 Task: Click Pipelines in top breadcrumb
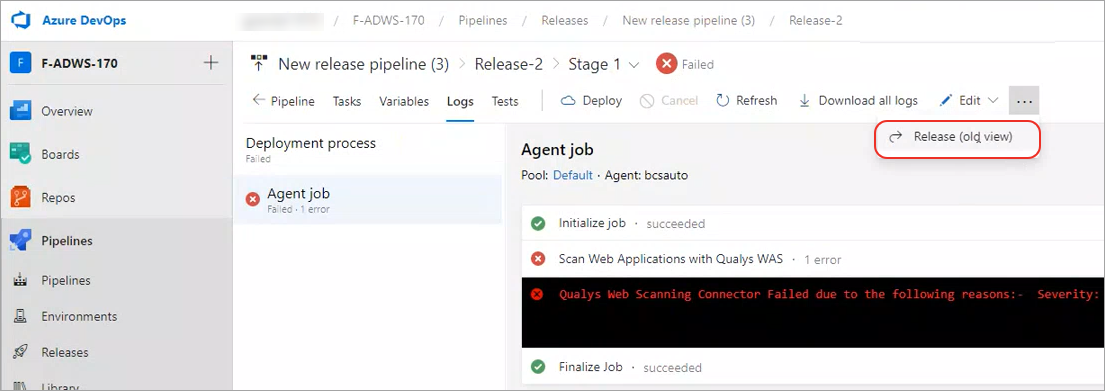click(x=483, y=20)
